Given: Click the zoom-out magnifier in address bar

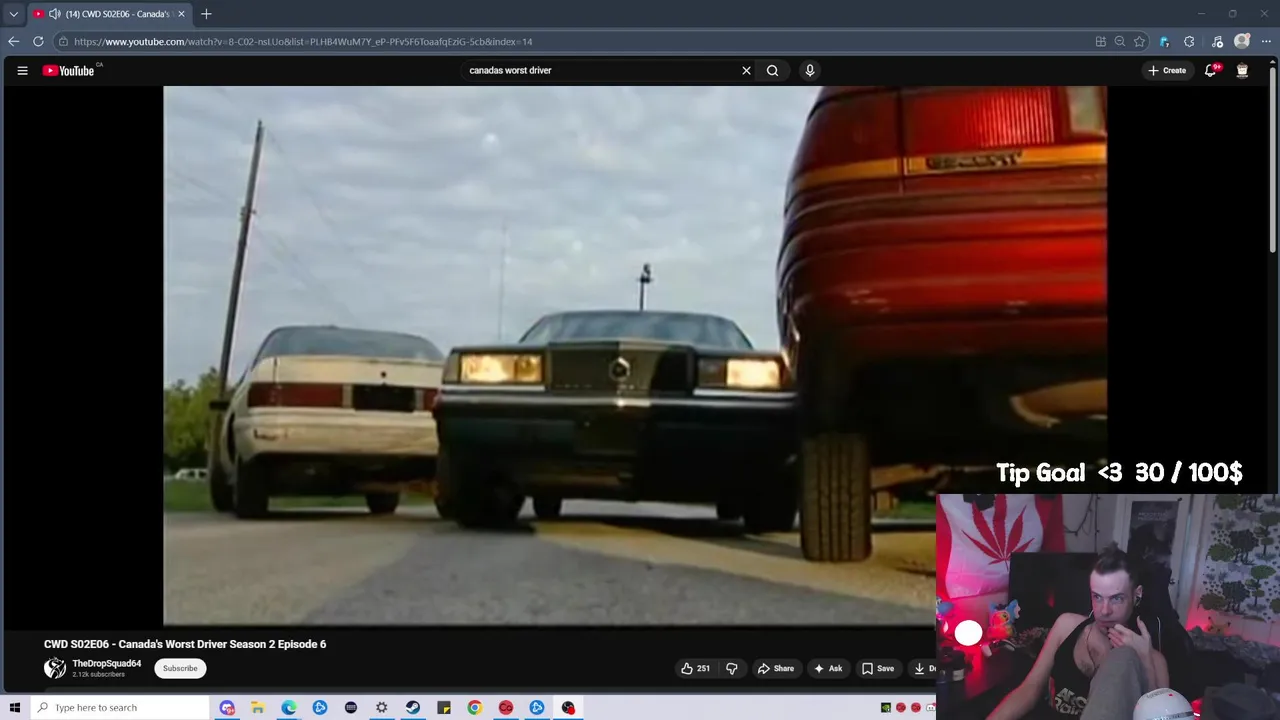Looking at the screenshot, I should coord(1120,42).
